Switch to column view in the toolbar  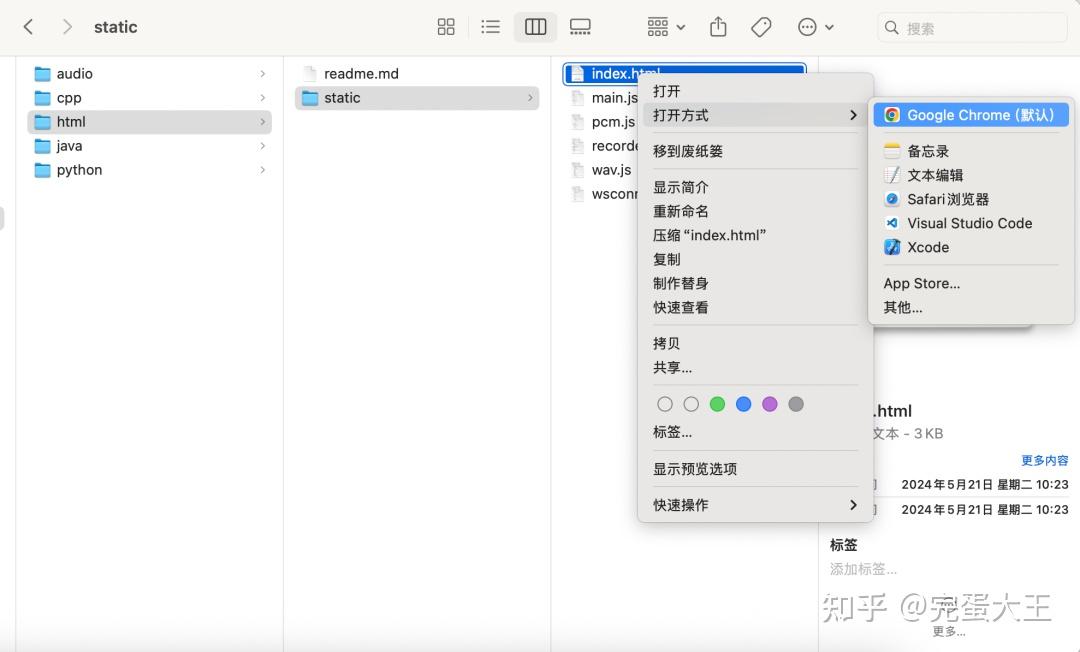click(x=535, y=27)
